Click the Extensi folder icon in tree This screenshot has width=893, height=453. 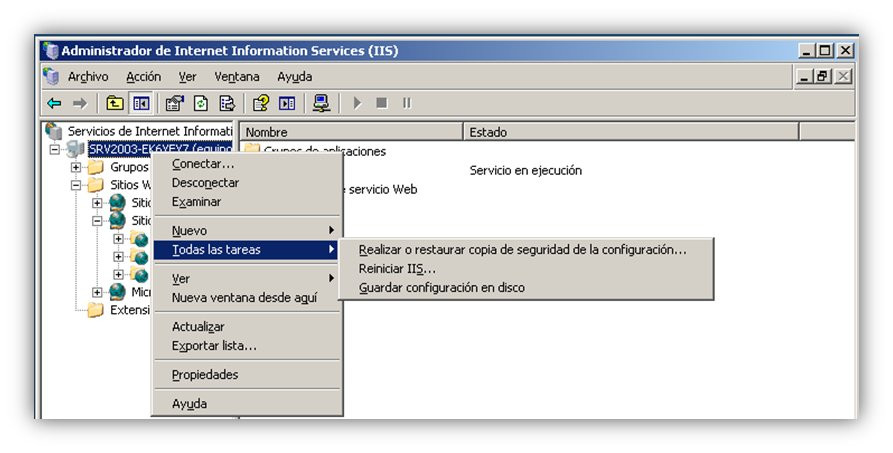click(96, 309)
